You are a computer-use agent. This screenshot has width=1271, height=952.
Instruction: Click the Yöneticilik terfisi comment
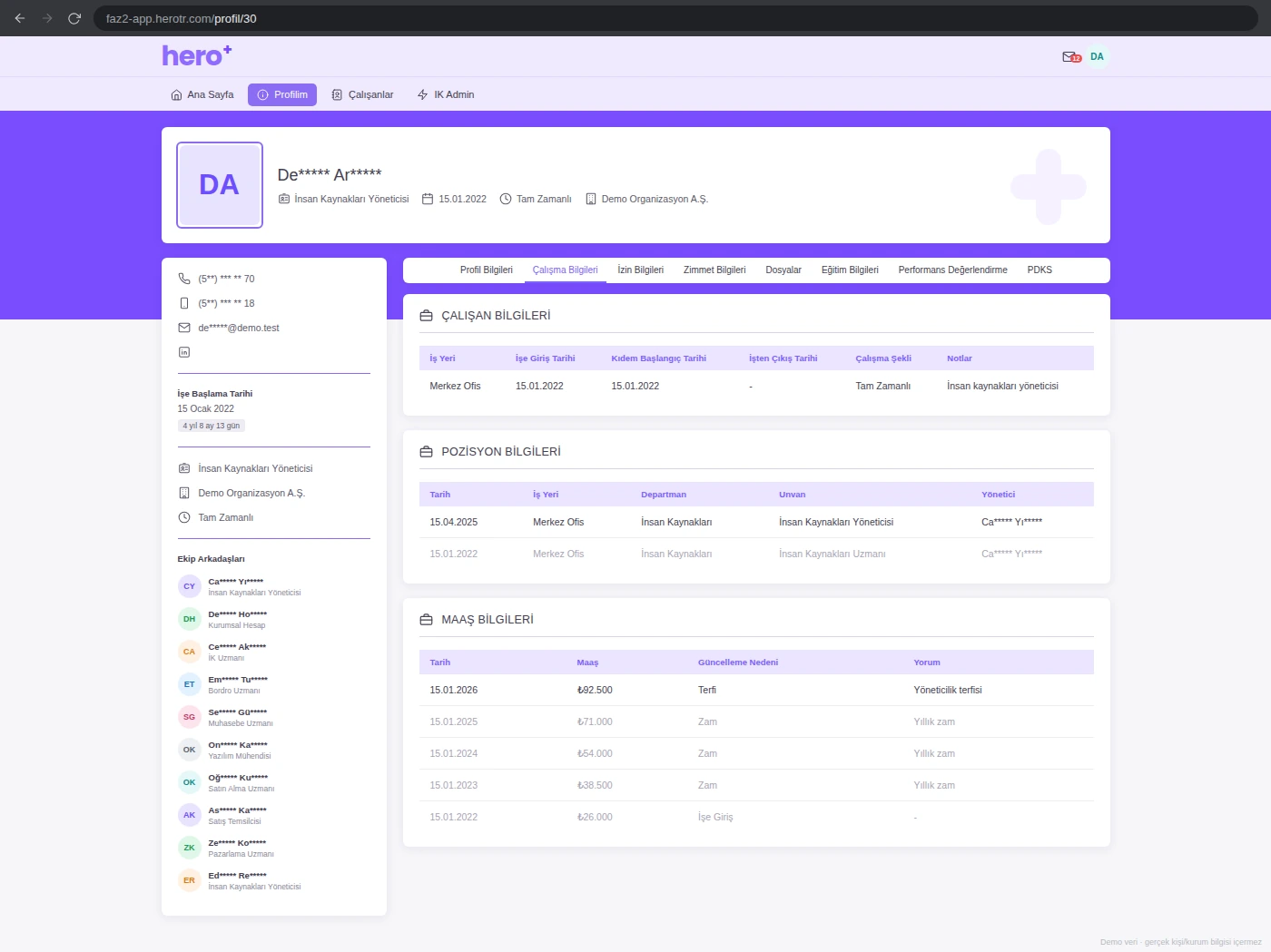point(948,690)
